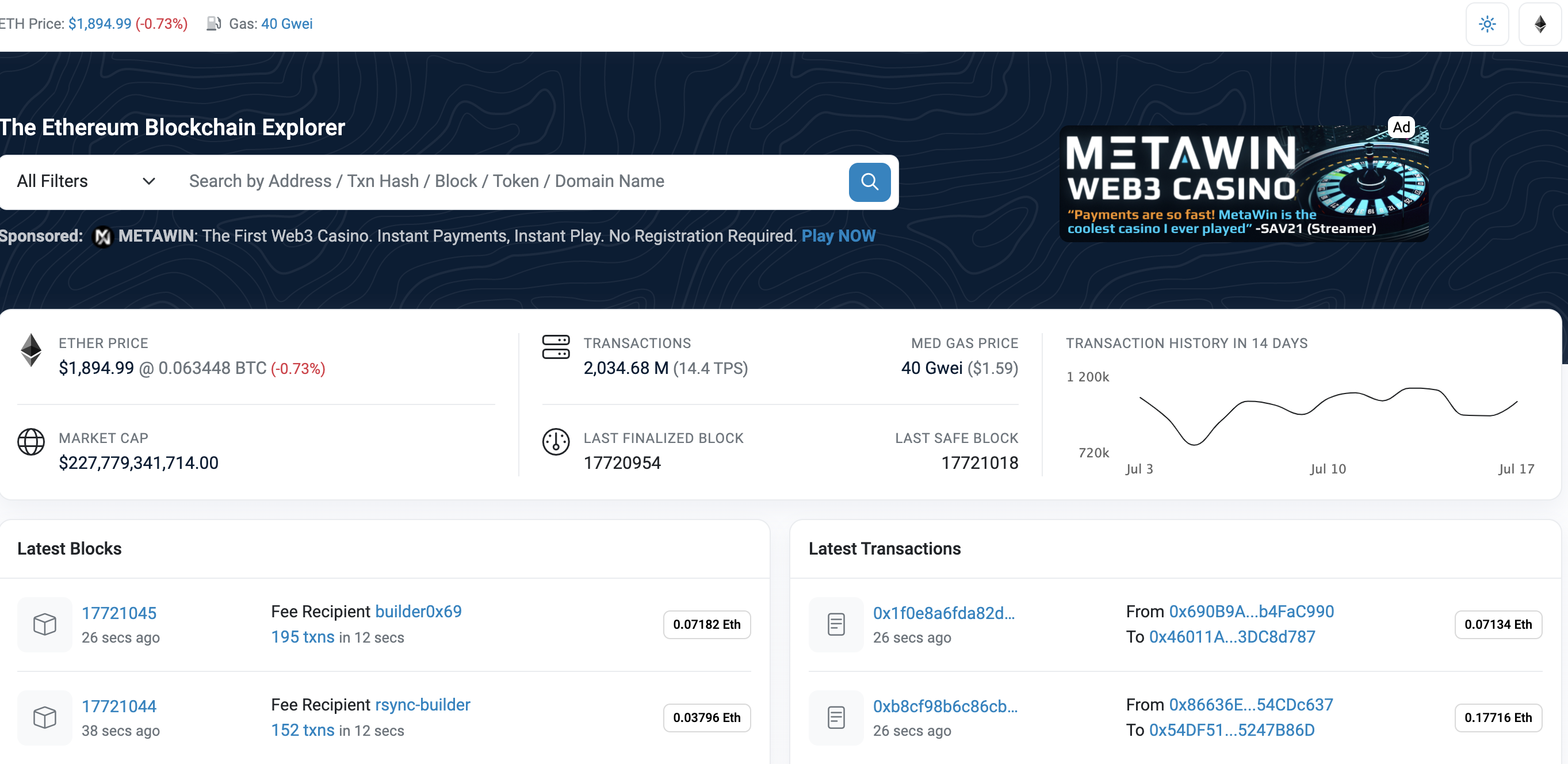Image resolution: width=1568 pixels, height=764 pixels.
Task: View the 152 txns of block 17721044
Action: click(x=303, y=731)
